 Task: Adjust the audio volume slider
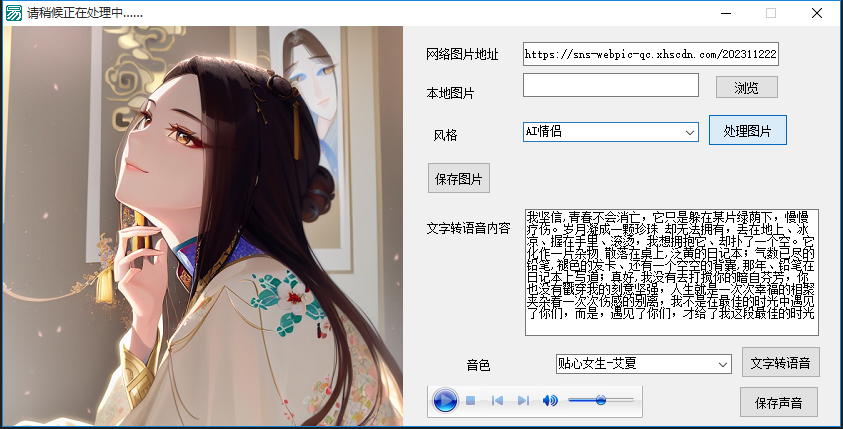click(x=600, y=400)
